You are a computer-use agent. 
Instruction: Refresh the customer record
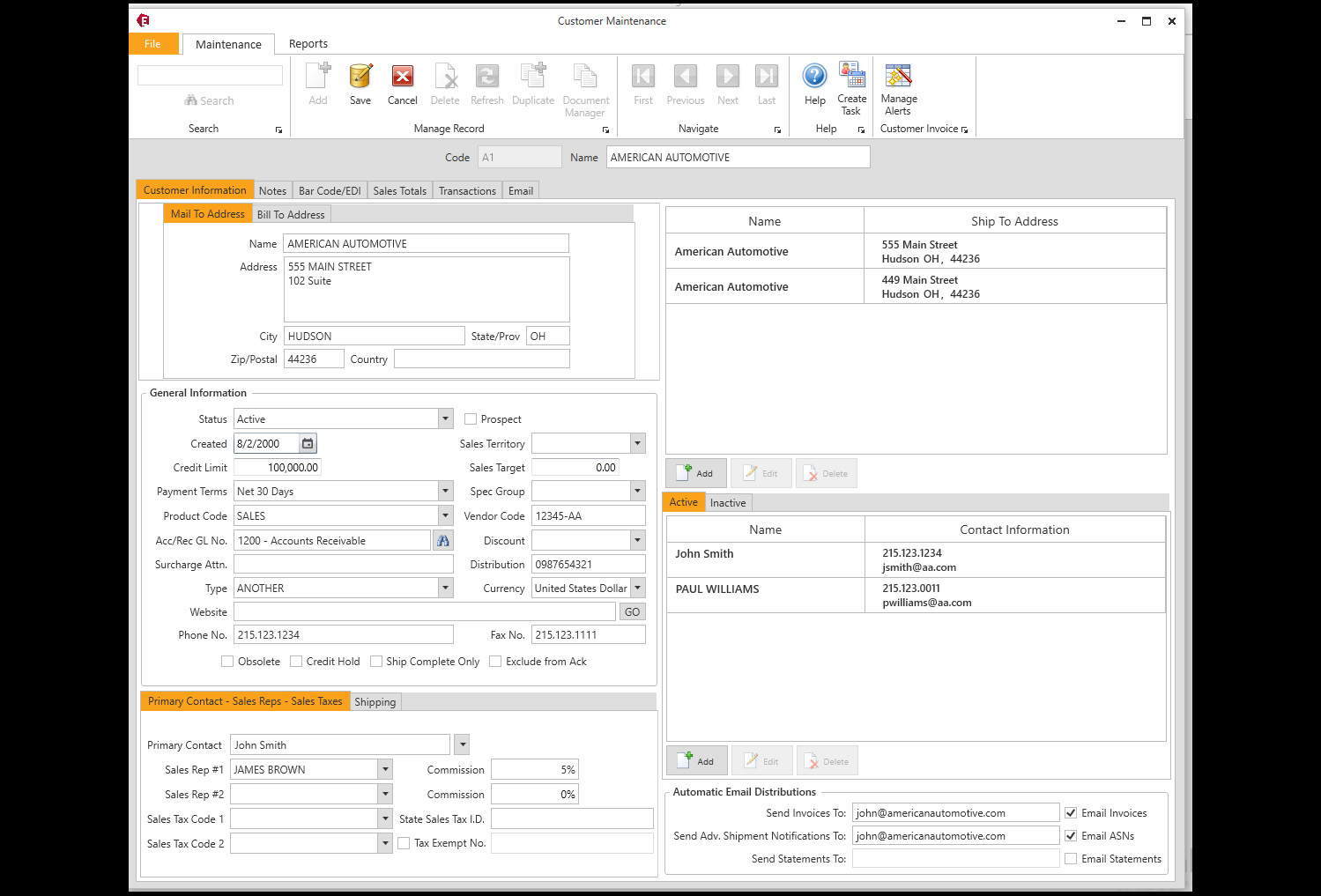(x=486, y=84)
